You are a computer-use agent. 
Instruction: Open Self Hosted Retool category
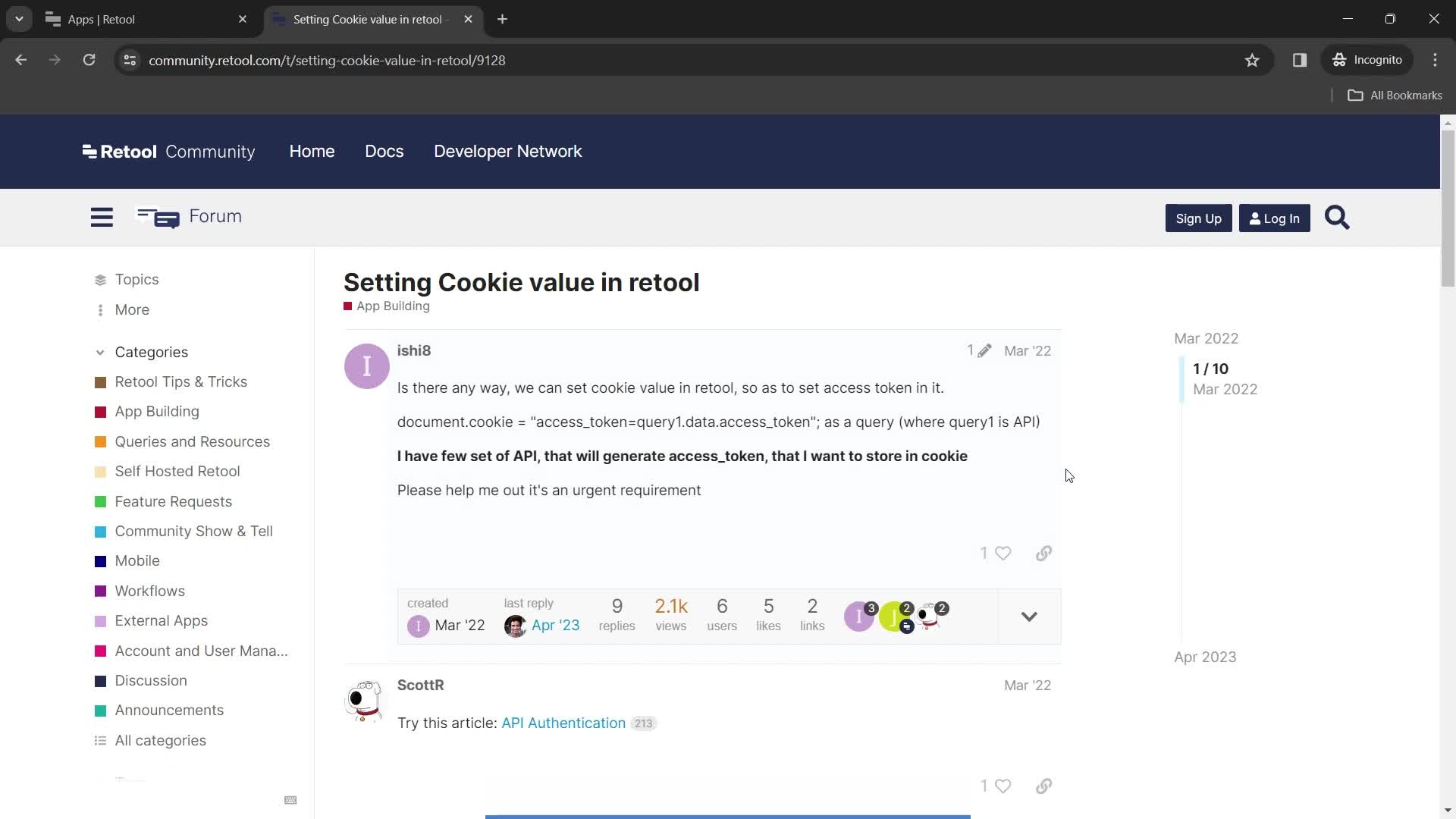pyautogui.click(x=168, y=472)
